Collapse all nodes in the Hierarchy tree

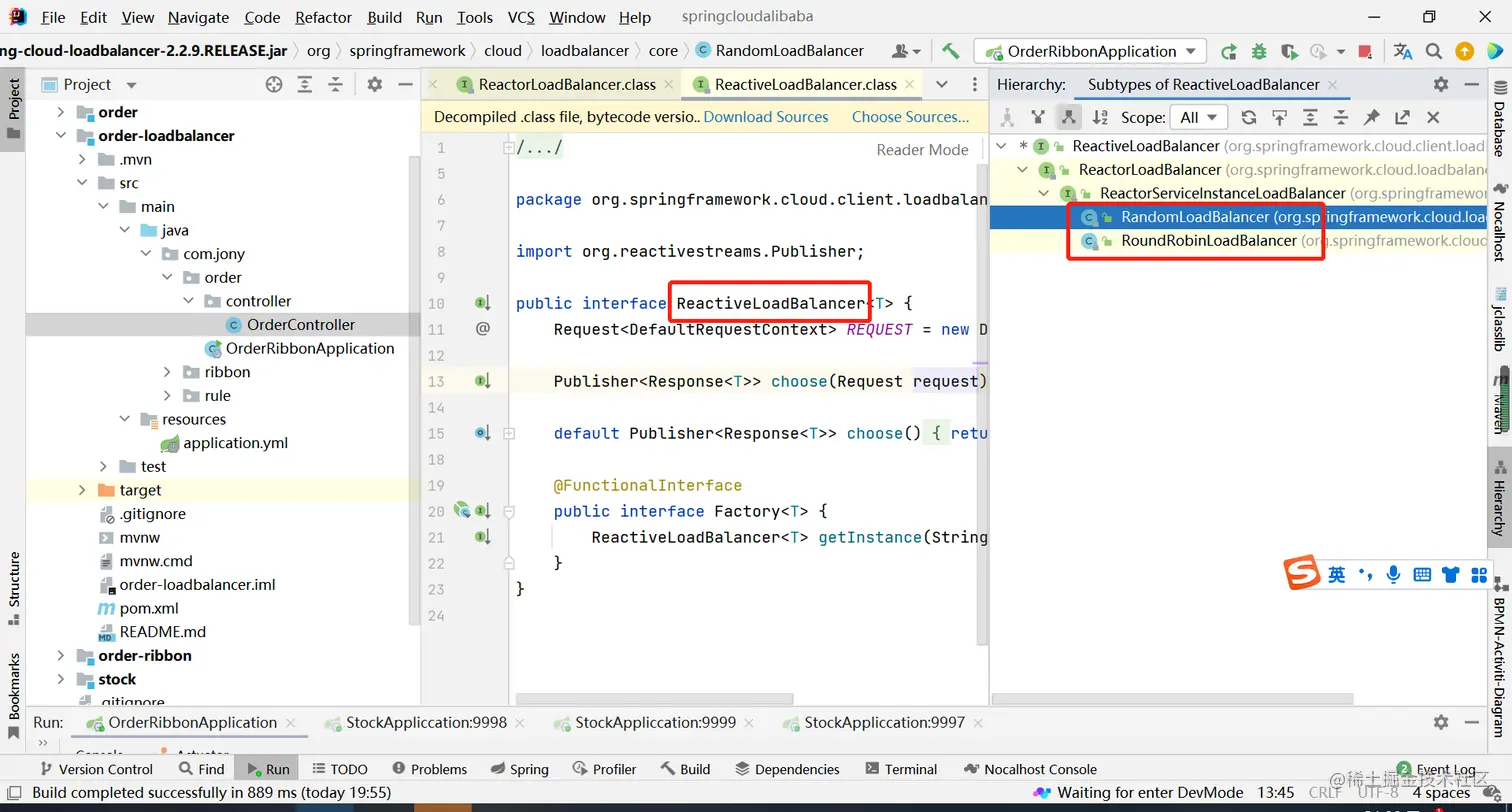pos(1341,117)
